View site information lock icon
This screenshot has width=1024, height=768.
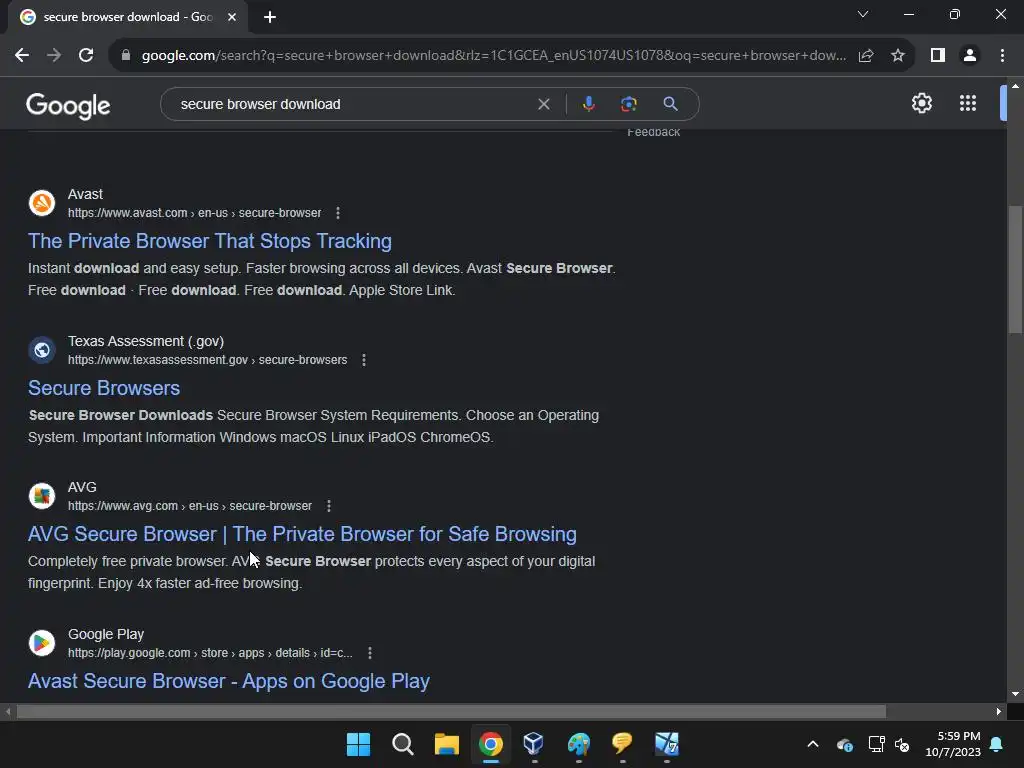[x=126, y=56]
